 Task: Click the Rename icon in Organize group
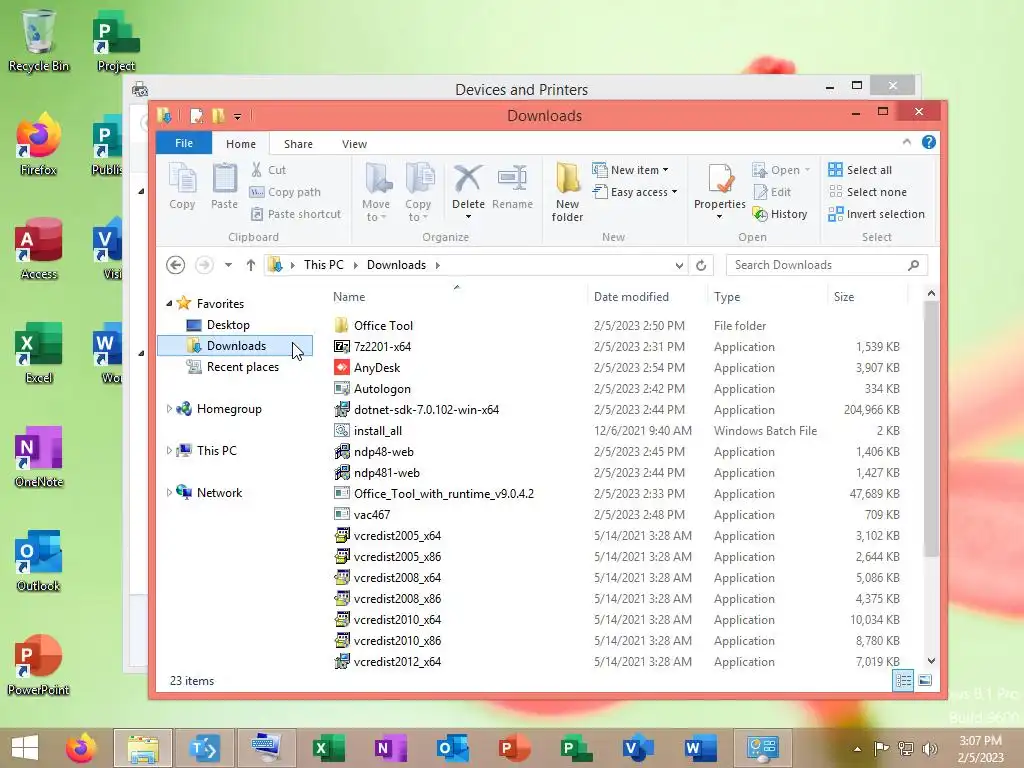click(512, 185)
